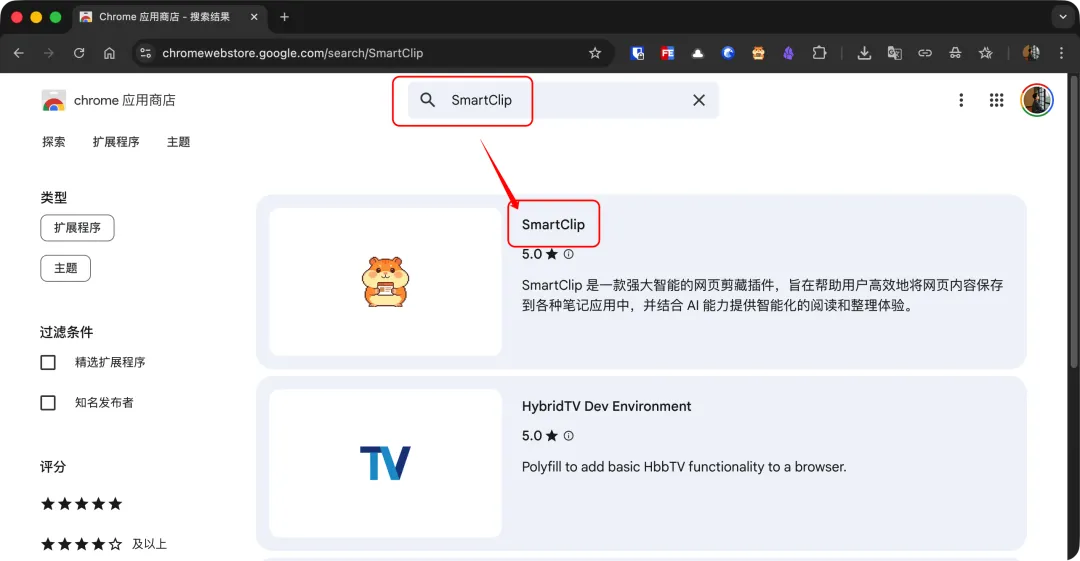
Task: Open the Chrome three-dot menu
Action: [1061, 53]
